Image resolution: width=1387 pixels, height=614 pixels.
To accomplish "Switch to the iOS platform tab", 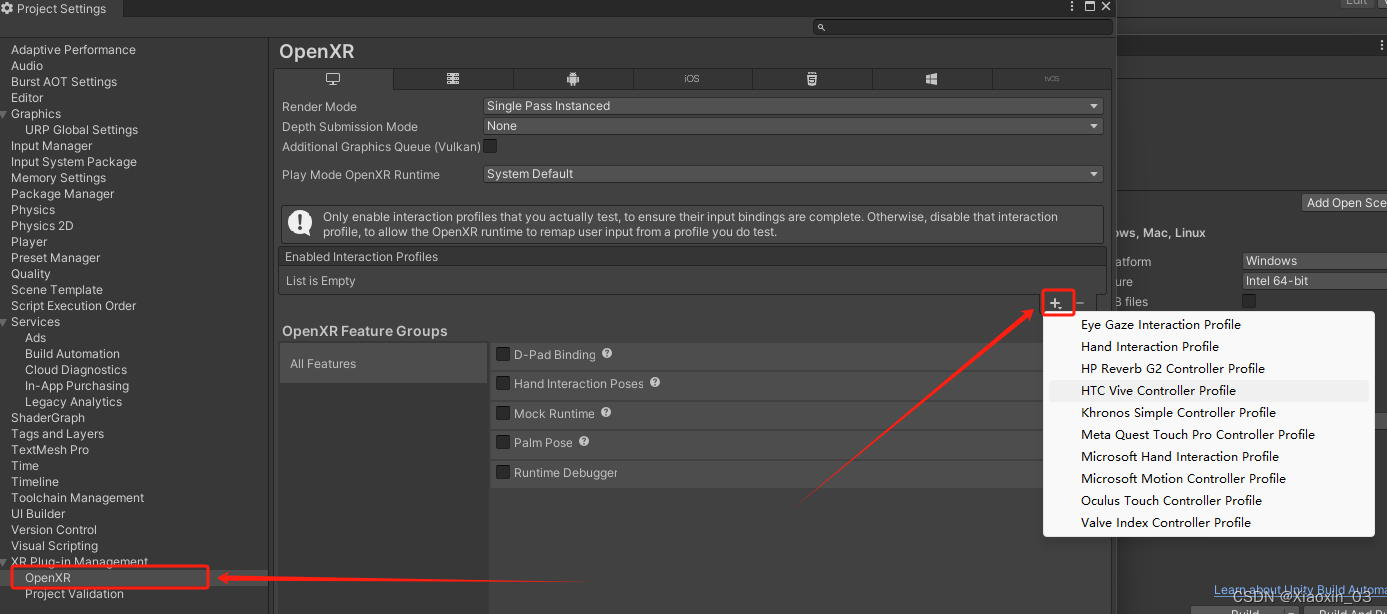I will pos(692,78).
